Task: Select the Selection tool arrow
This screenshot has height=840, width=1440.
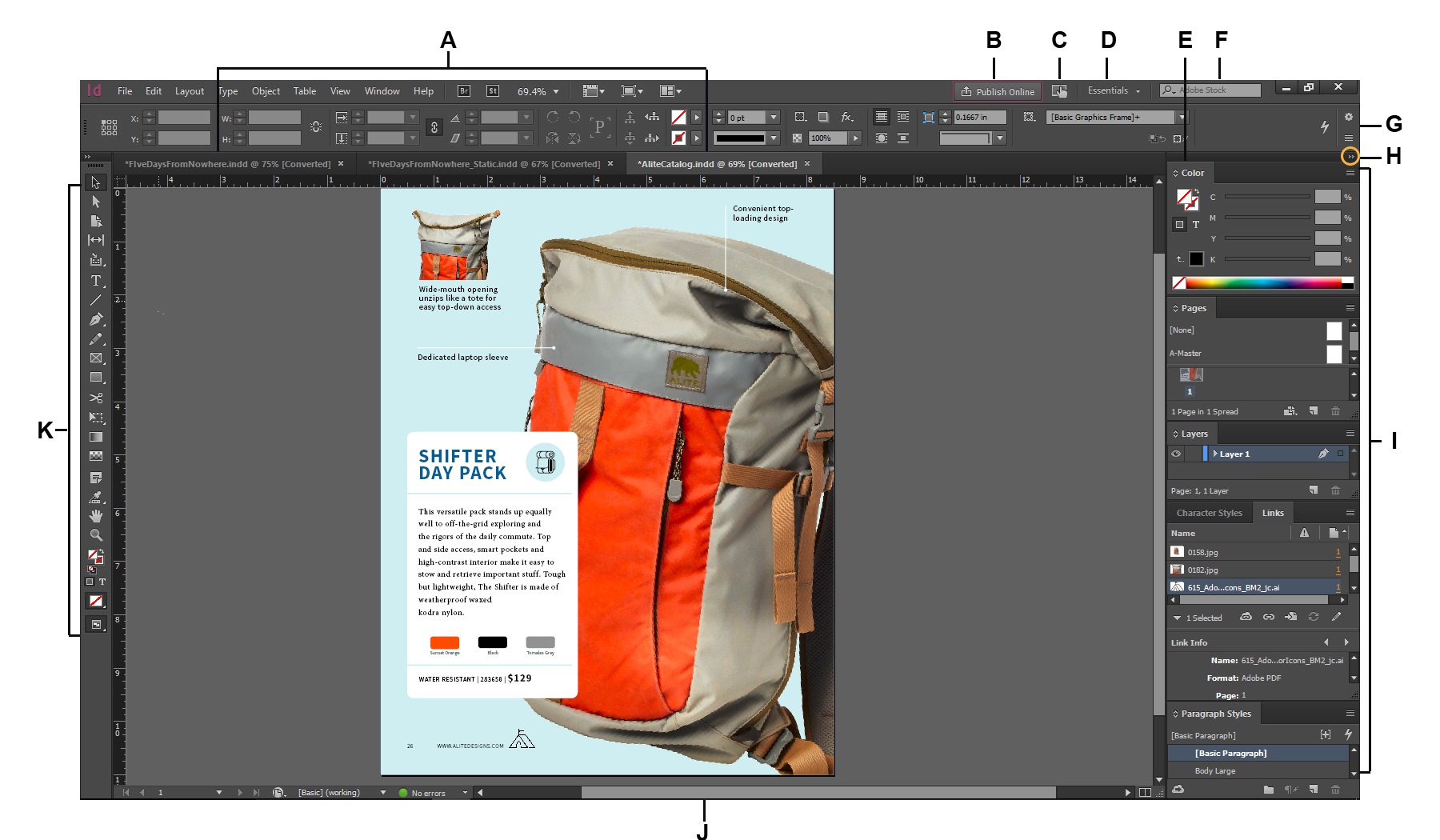Action: (x=96, y=182)
